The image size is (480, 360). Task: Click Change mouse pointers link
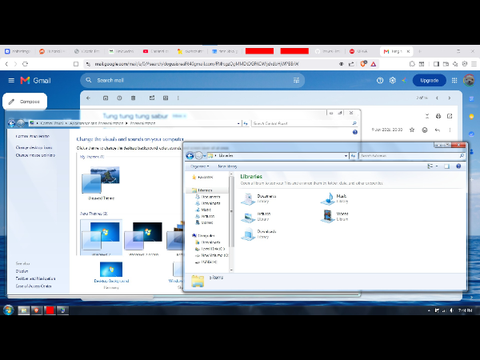click(x=35, y=155)
